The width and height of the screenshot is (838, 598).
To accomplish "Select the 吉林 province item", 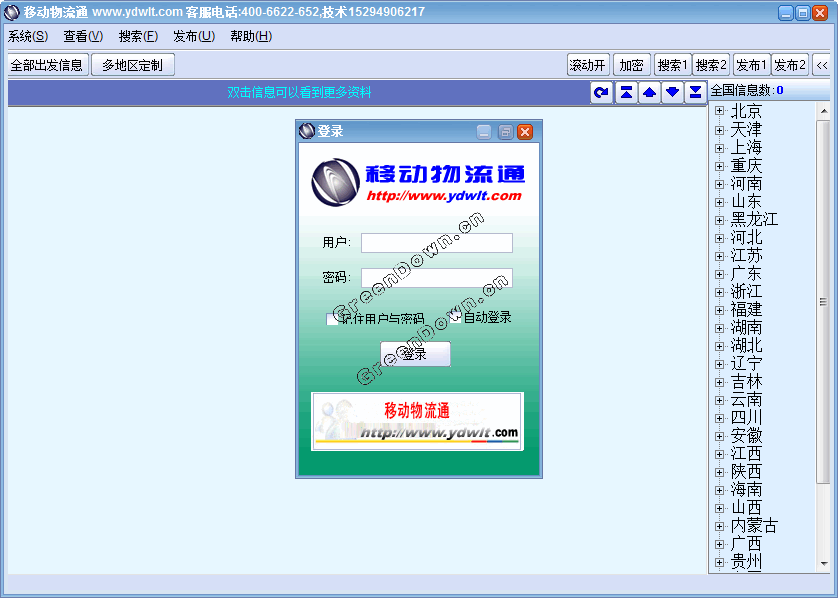I will coord(747,382).
